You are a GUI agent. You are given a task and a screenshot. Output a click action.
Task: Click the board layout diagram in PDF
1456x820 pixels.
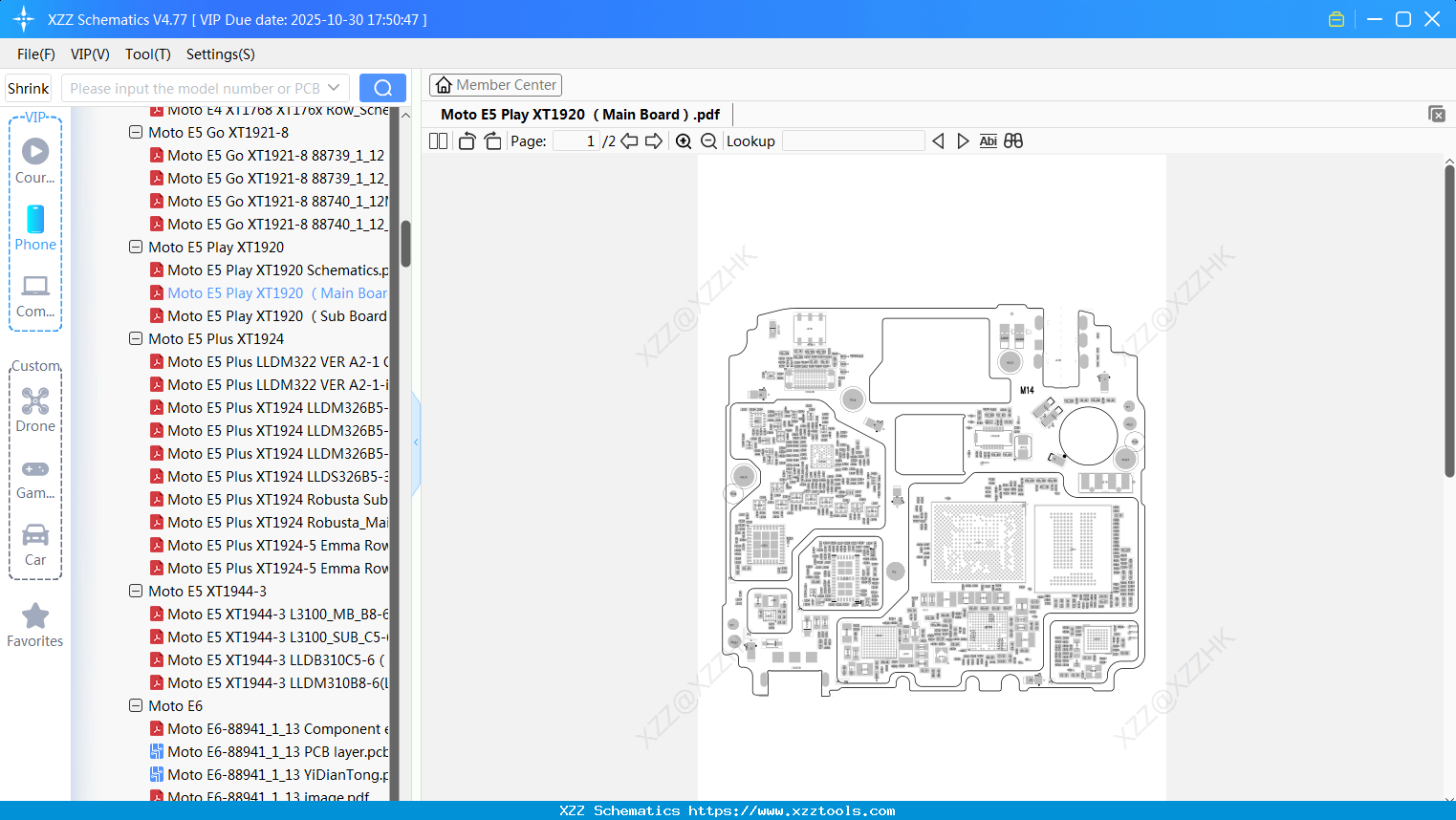935,500
